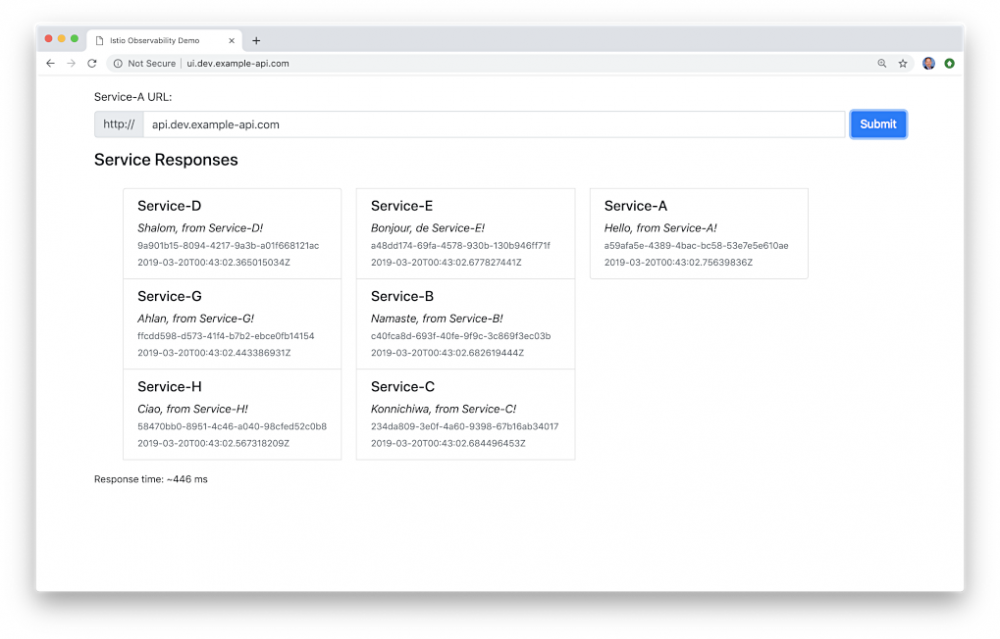This screenshot has height=639, width=1000.
Task: Click the green extension icon
Action: 950,63
